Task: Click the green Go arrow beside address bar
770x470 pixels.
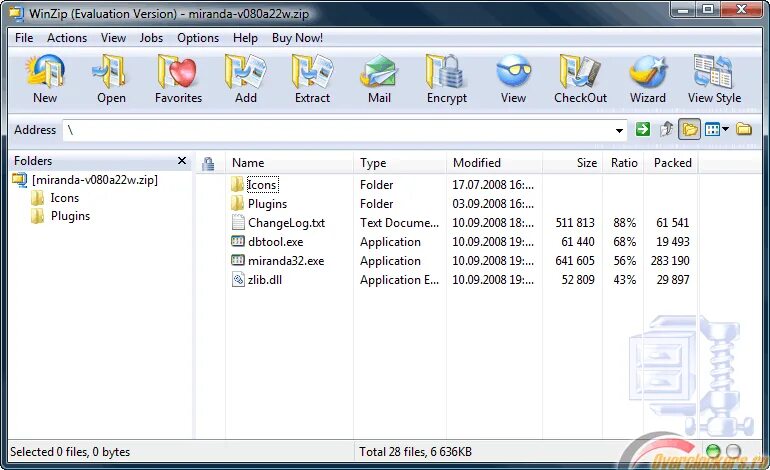Action: 642,130
